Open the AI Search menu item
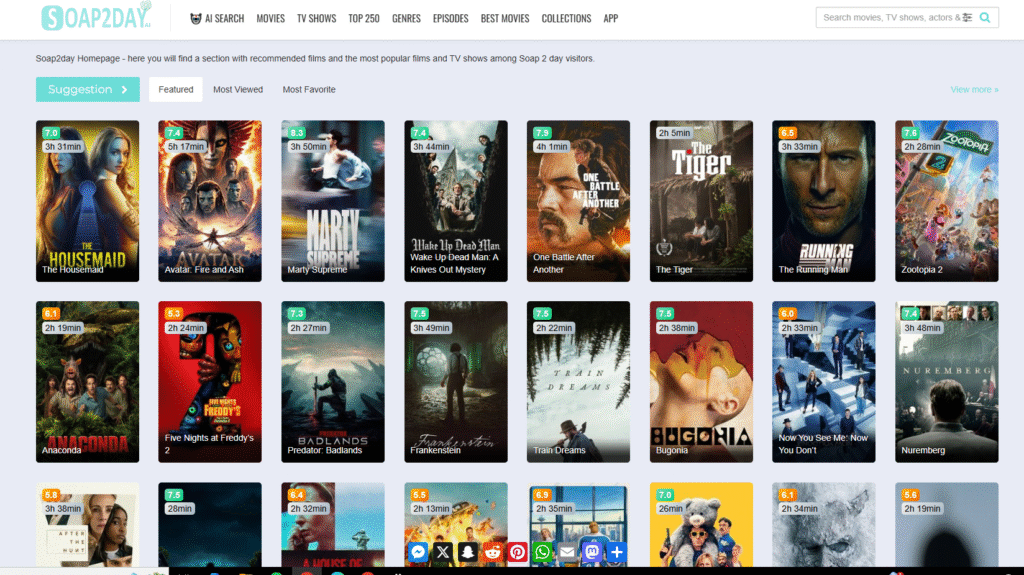The height and width of the screenshot is (575, 1024). click(217, 18)
